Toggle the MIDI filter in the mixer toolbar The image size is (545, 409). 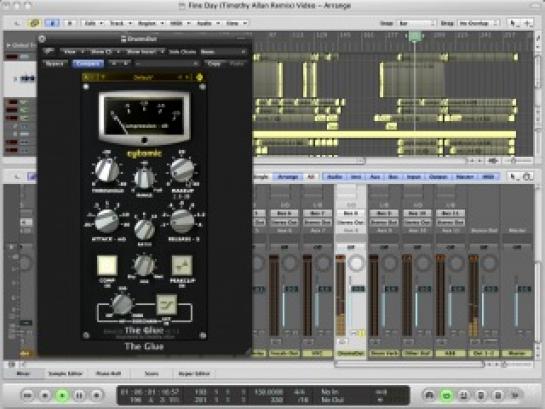click(x=488, y=177)
